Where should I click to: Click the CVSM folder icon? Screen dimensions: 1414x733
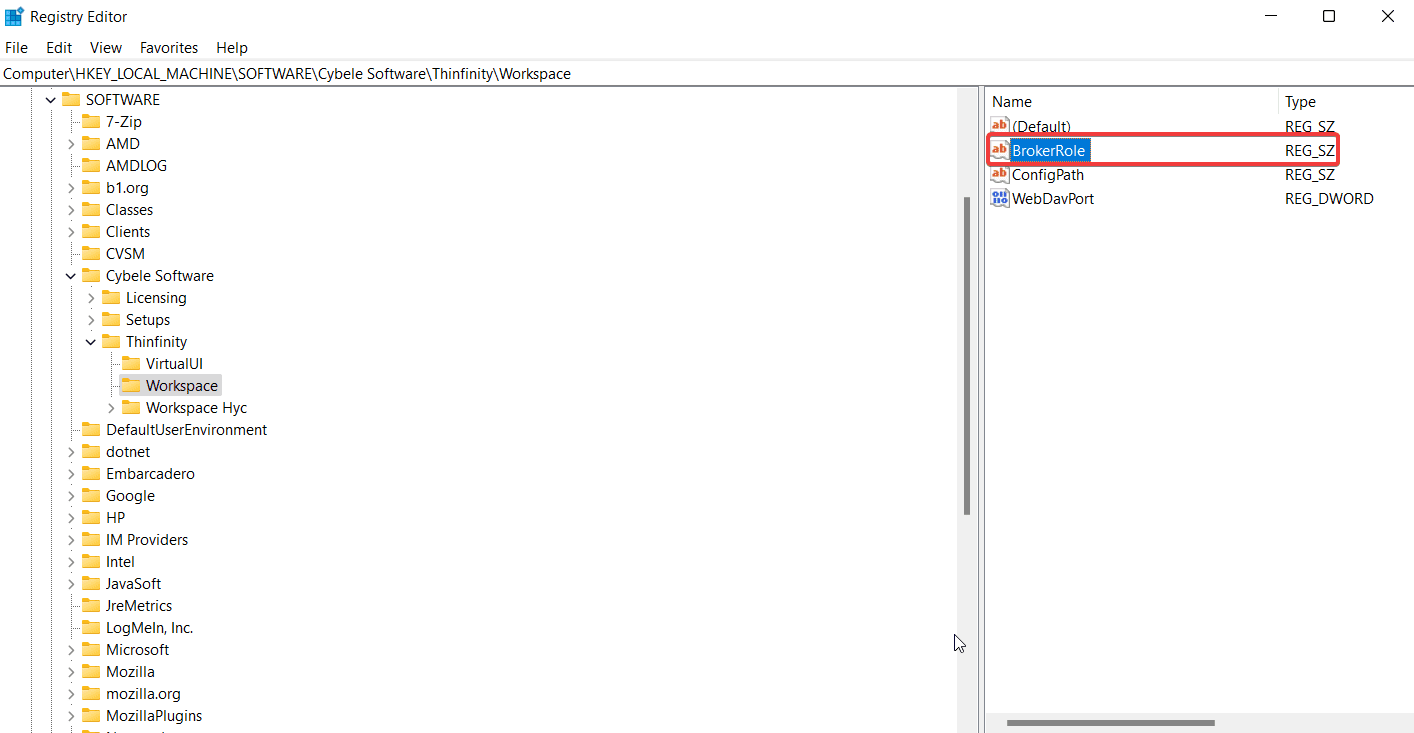coord(91,254)
